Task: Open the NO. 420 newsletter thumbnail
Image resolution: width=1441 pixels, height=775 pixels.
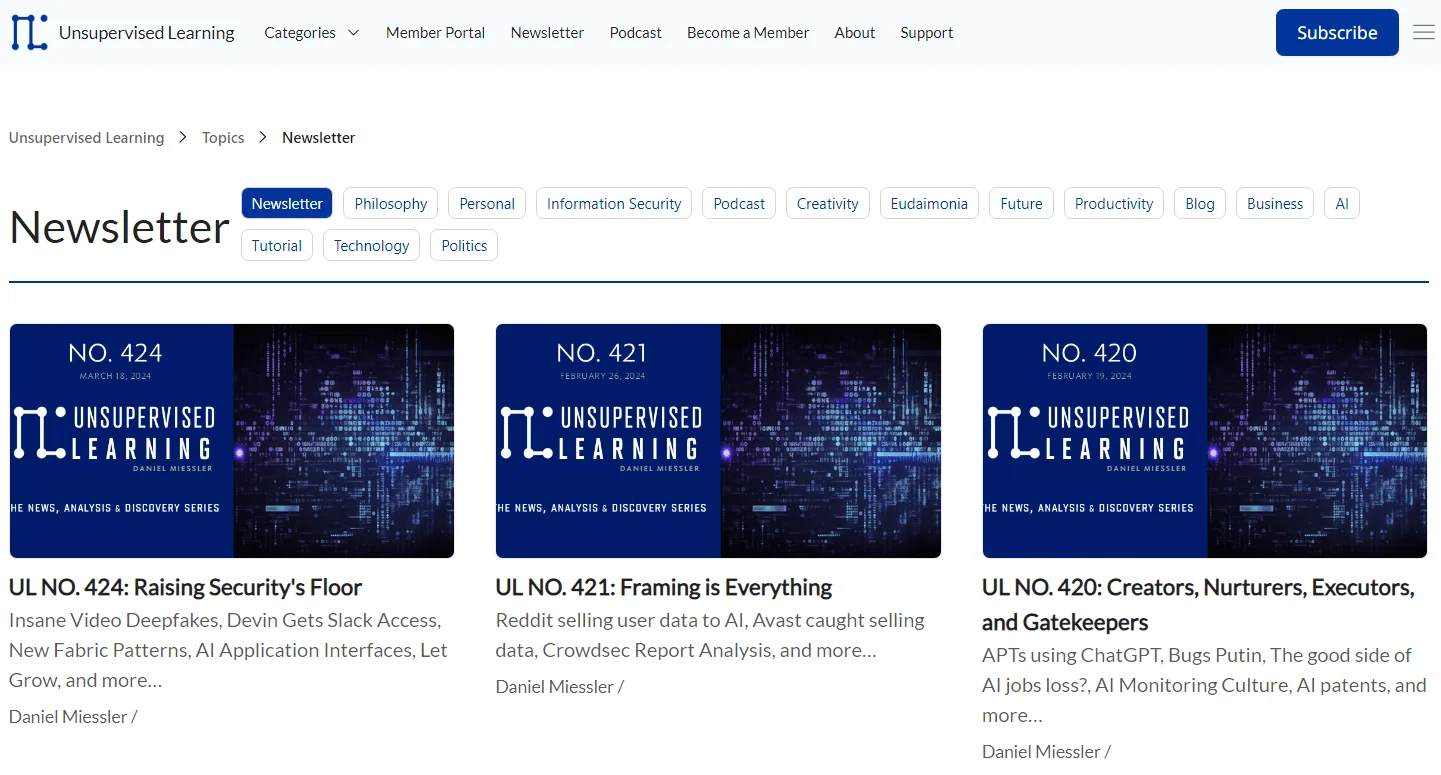Action: pos(1205,441)
